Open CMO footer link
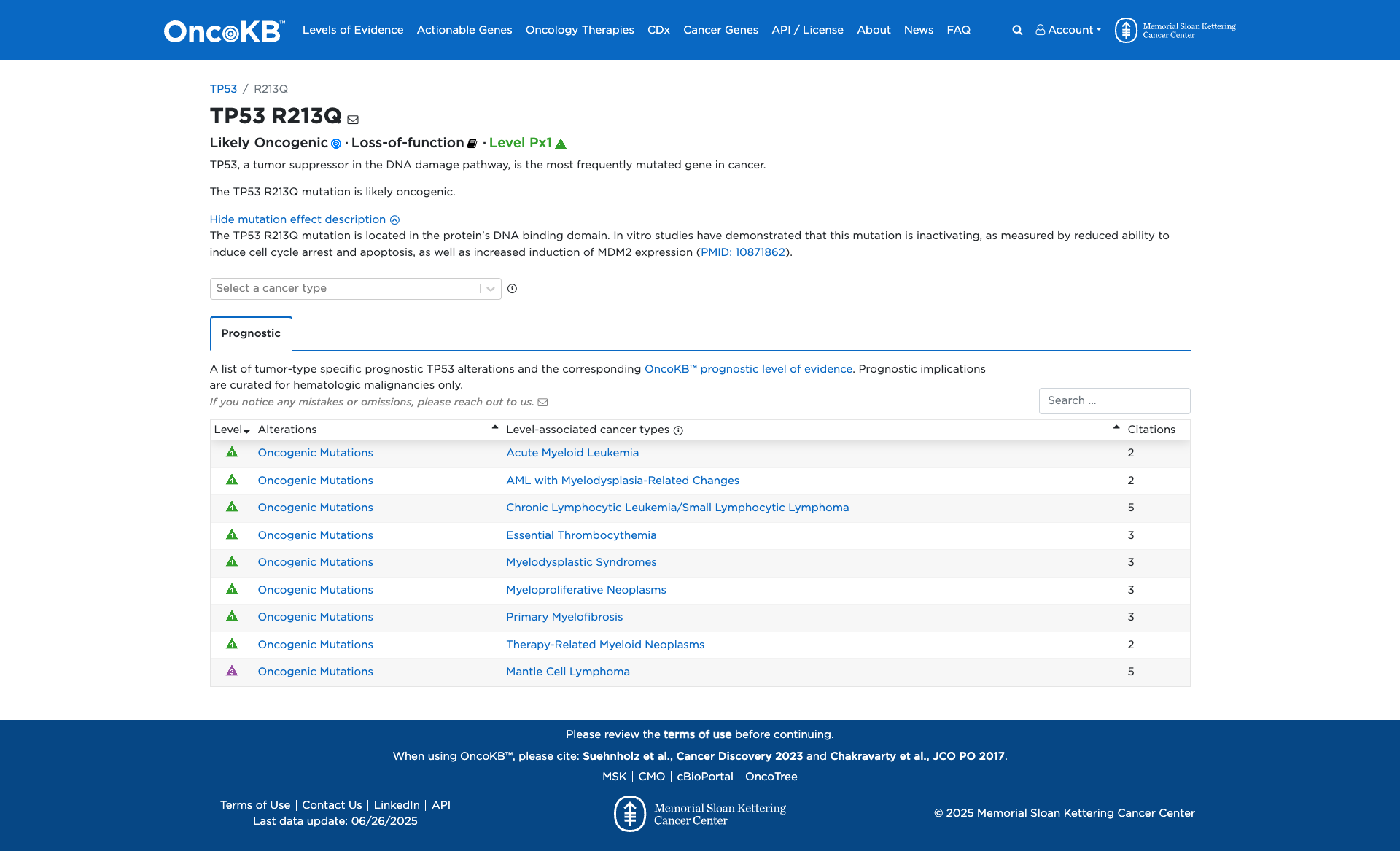The width and height of the screenshot is (1400, 851). pos(652,777)
